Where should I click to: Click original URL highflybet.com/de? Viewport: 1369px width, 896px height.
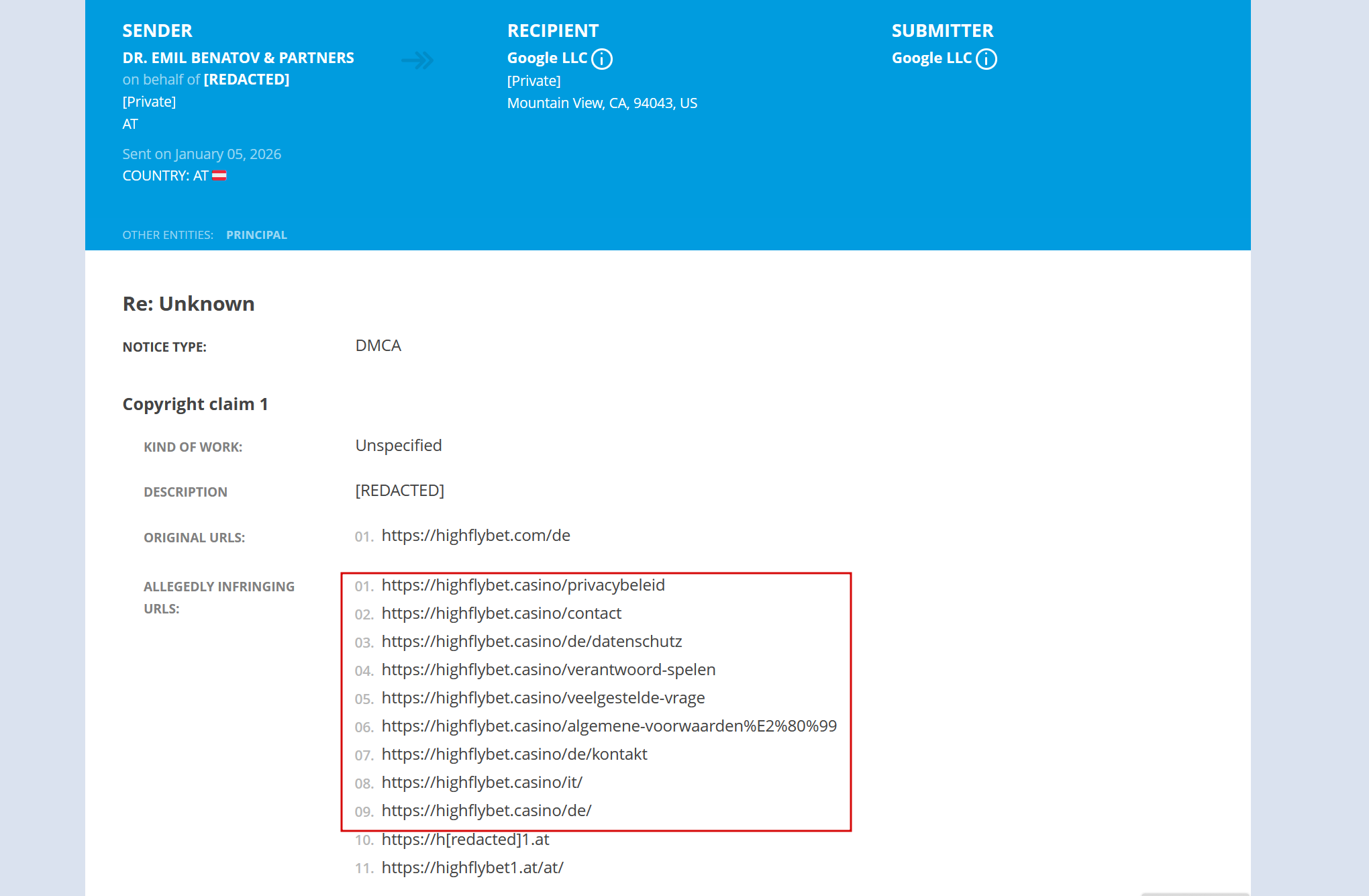tap(476, 536)
